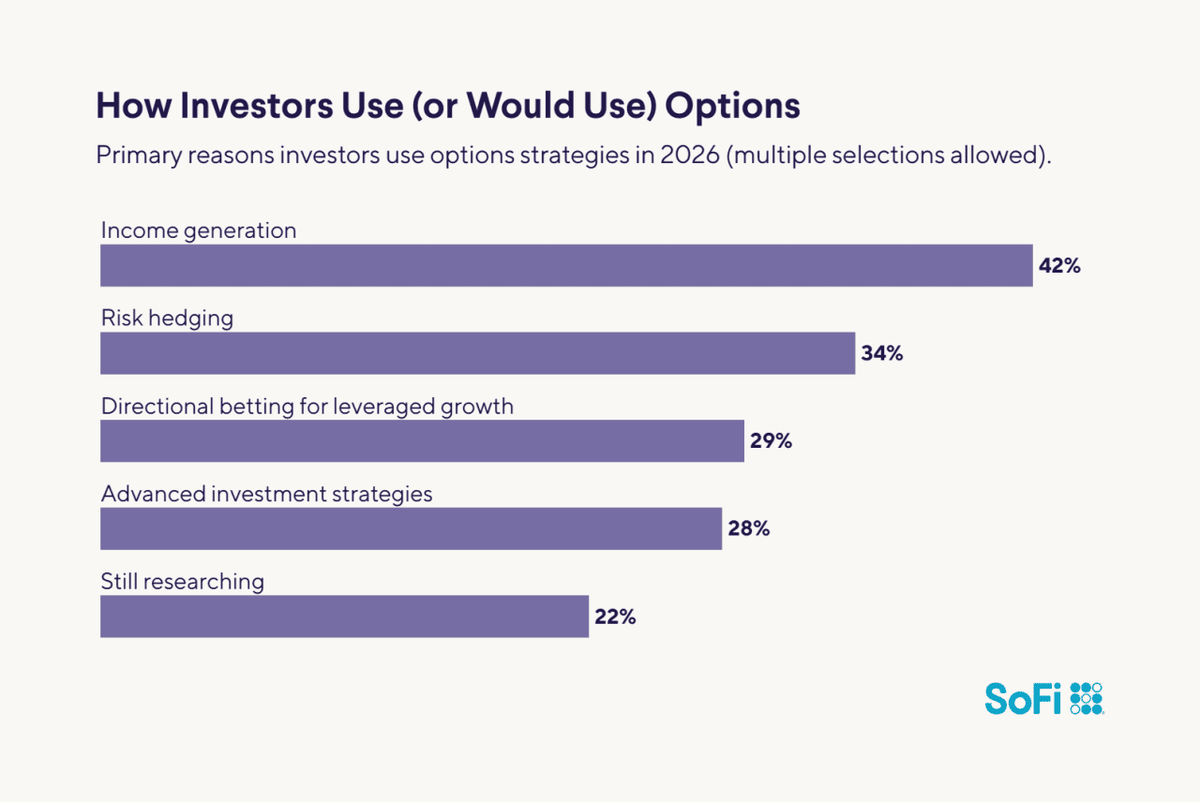Click the Advanced investment strategies bar
1200x802 pixels.
click(411, 529)
